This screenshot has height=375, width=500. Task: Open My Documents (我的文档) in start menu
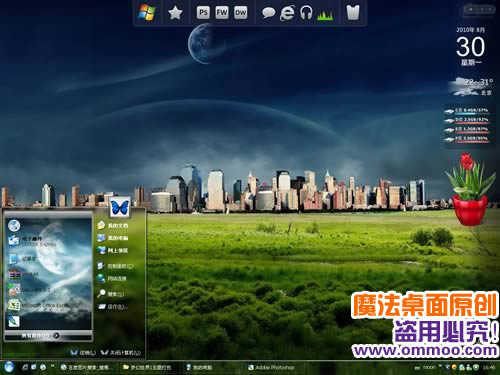click(x=113, y=226)
